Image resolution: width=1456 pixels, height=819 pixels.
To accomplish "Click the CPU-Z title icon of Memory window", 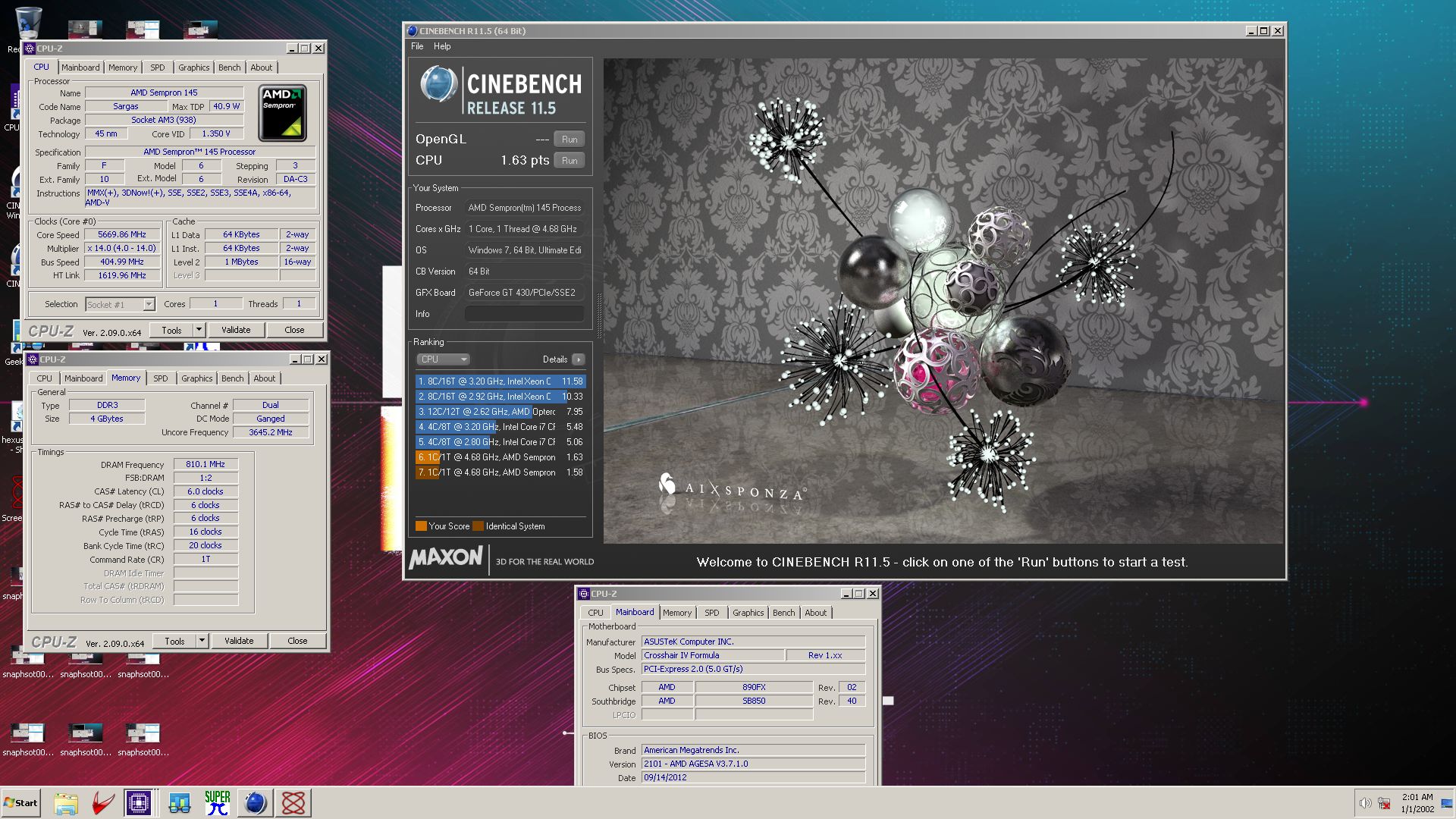I will 33,359.
